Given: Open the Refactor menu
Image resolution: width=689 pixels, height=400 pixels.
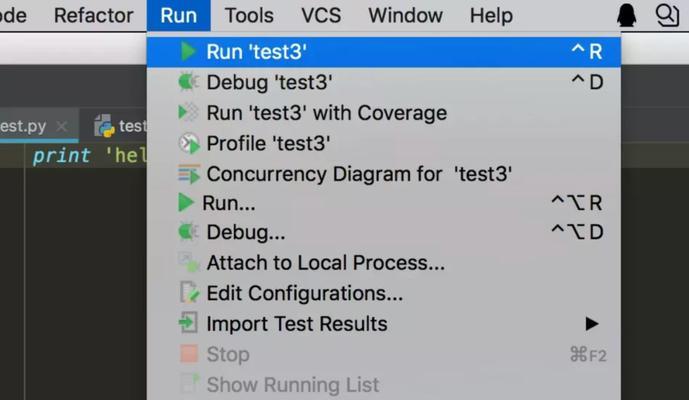Looking at the screenshot, I should [94, 15].
